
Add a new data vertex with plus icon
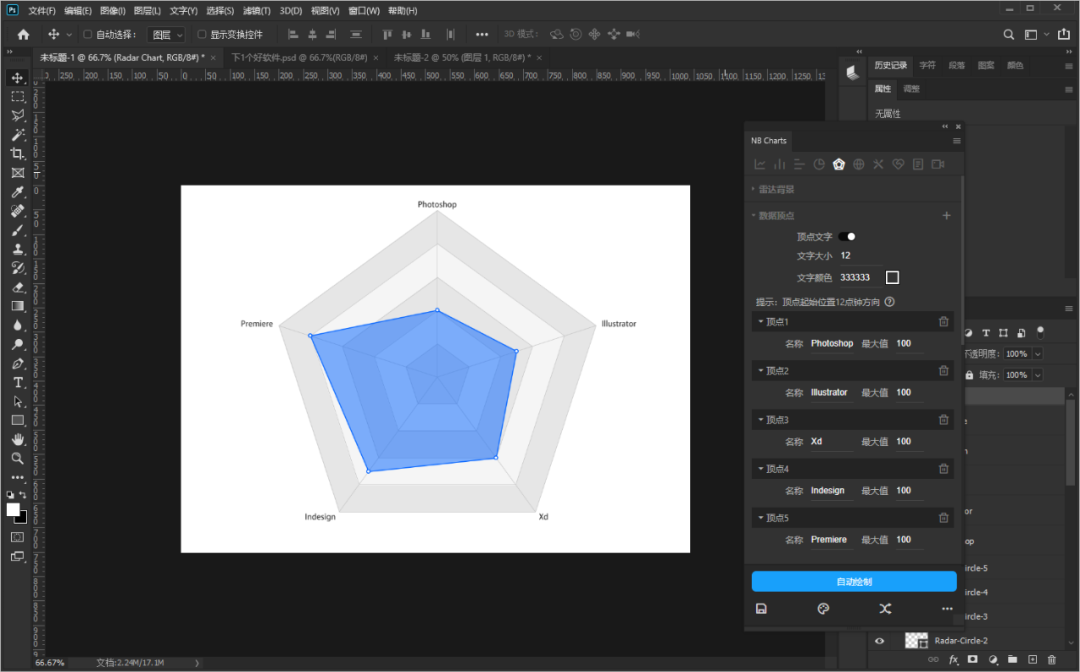tap(946, 215)
